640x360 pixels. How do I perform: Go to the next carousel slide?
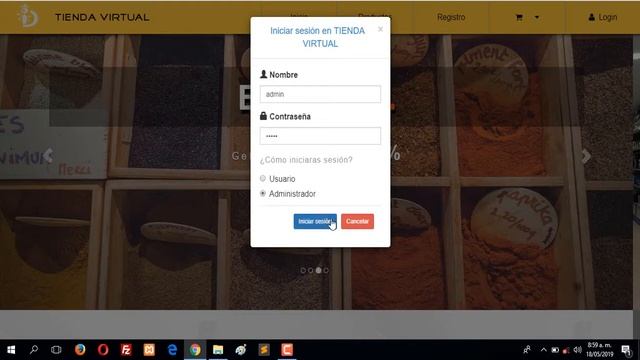point(586,156)
